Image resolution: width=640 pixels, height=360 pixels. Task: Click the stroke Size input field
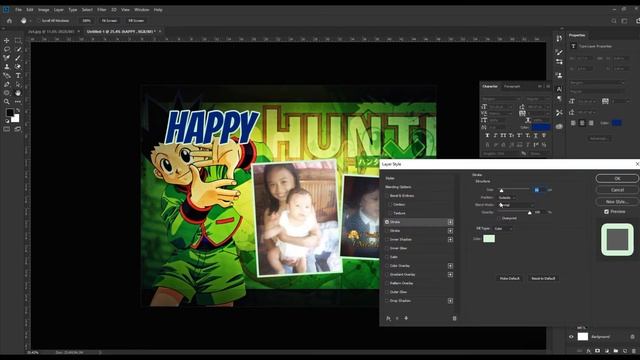click(539, 190)
